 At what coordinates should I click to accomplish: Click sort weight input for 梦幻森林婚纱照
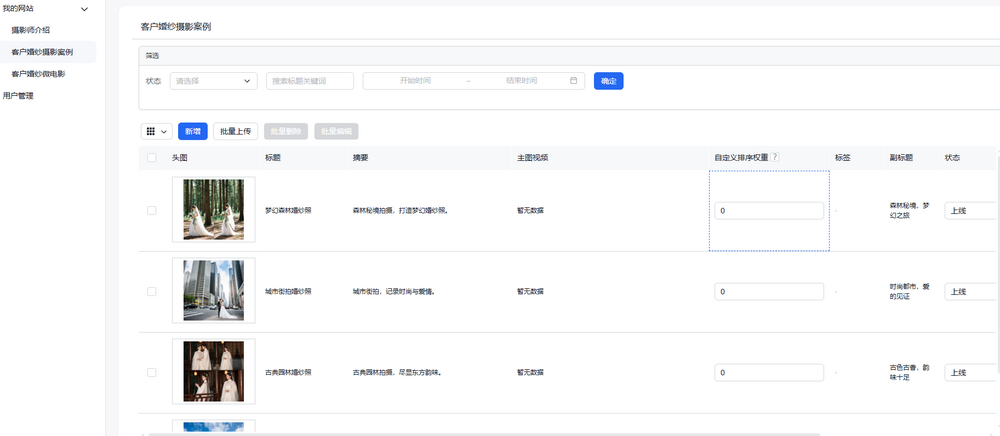click(769, 211)
